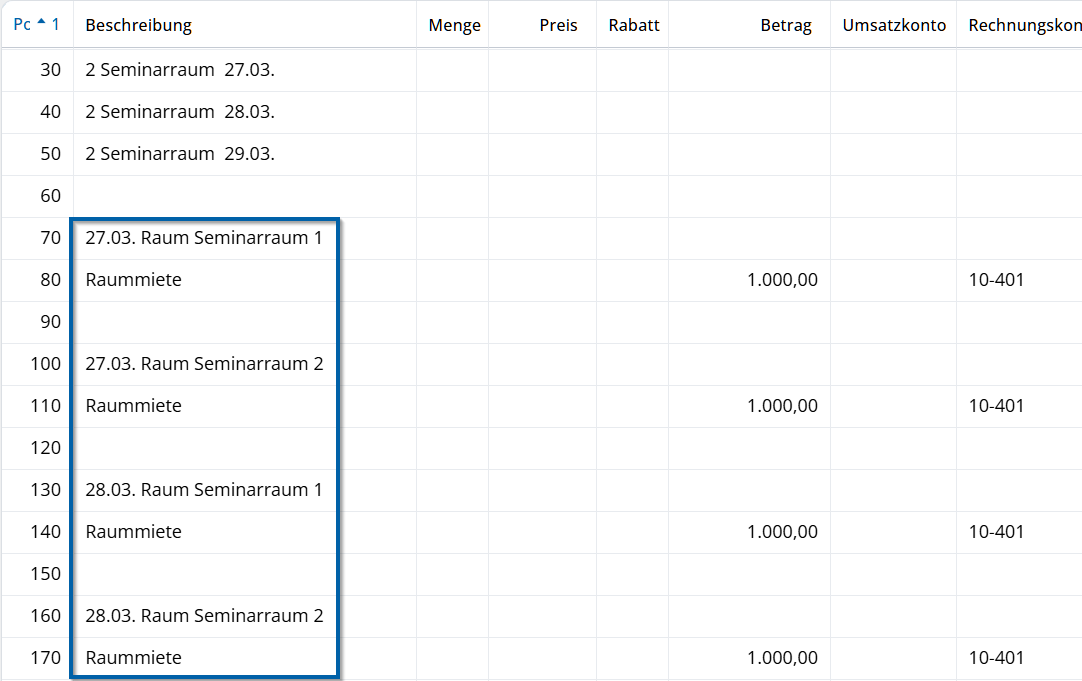Click the Umsatzkonto column header
The height and width of the screenshot is (681, 1082).
point(894,25)
